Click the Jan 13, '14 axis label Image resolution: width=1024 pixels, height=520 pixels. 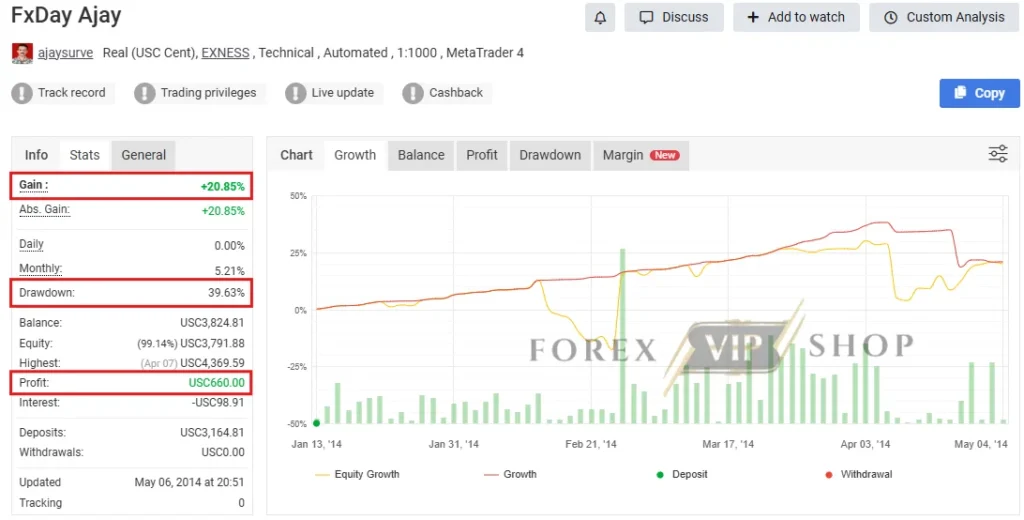pos(316,444)
